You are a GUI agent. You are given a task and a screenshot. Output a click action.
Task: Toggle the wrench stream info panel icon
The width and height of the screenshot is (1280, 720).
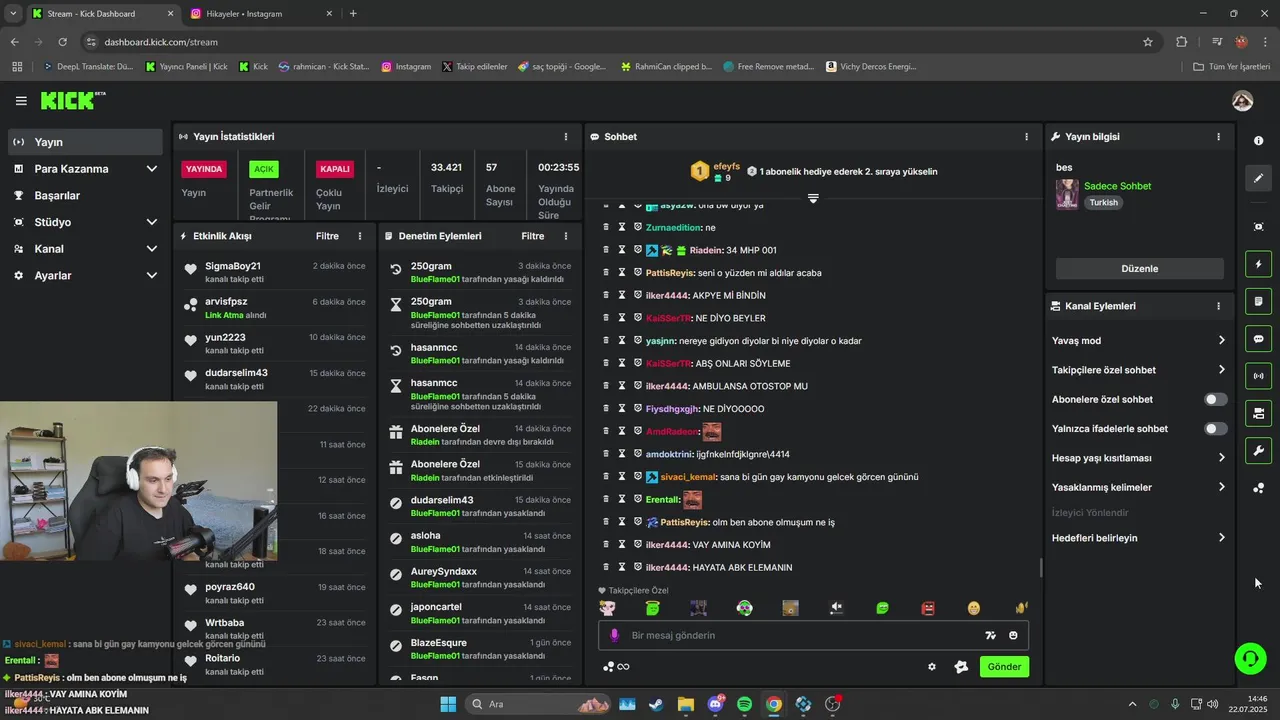click(x=1259, y=450)
